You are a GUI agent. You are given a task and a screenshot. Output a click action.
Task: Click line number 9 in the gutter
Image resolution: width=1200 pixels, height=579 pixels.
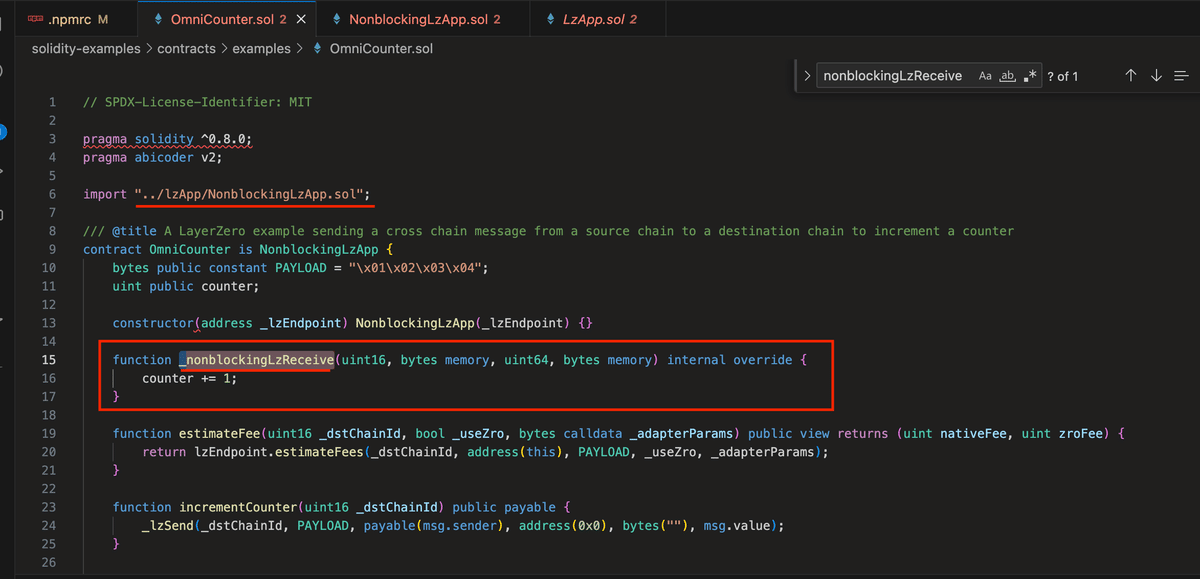point(52,249)
